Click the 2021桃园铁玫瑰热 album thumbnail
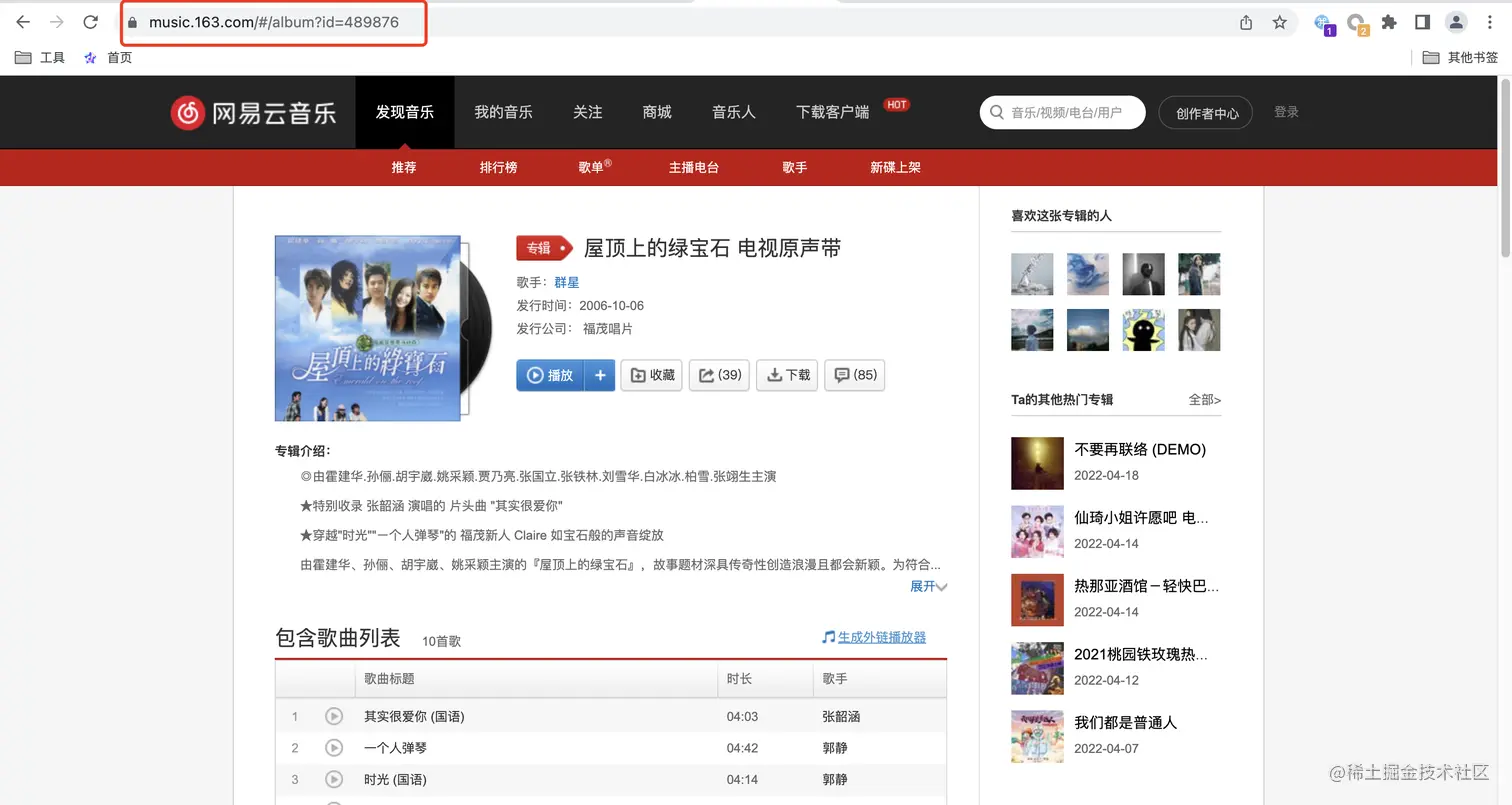The height and width of the screenshot is (805, 1512). (1037, 668)
